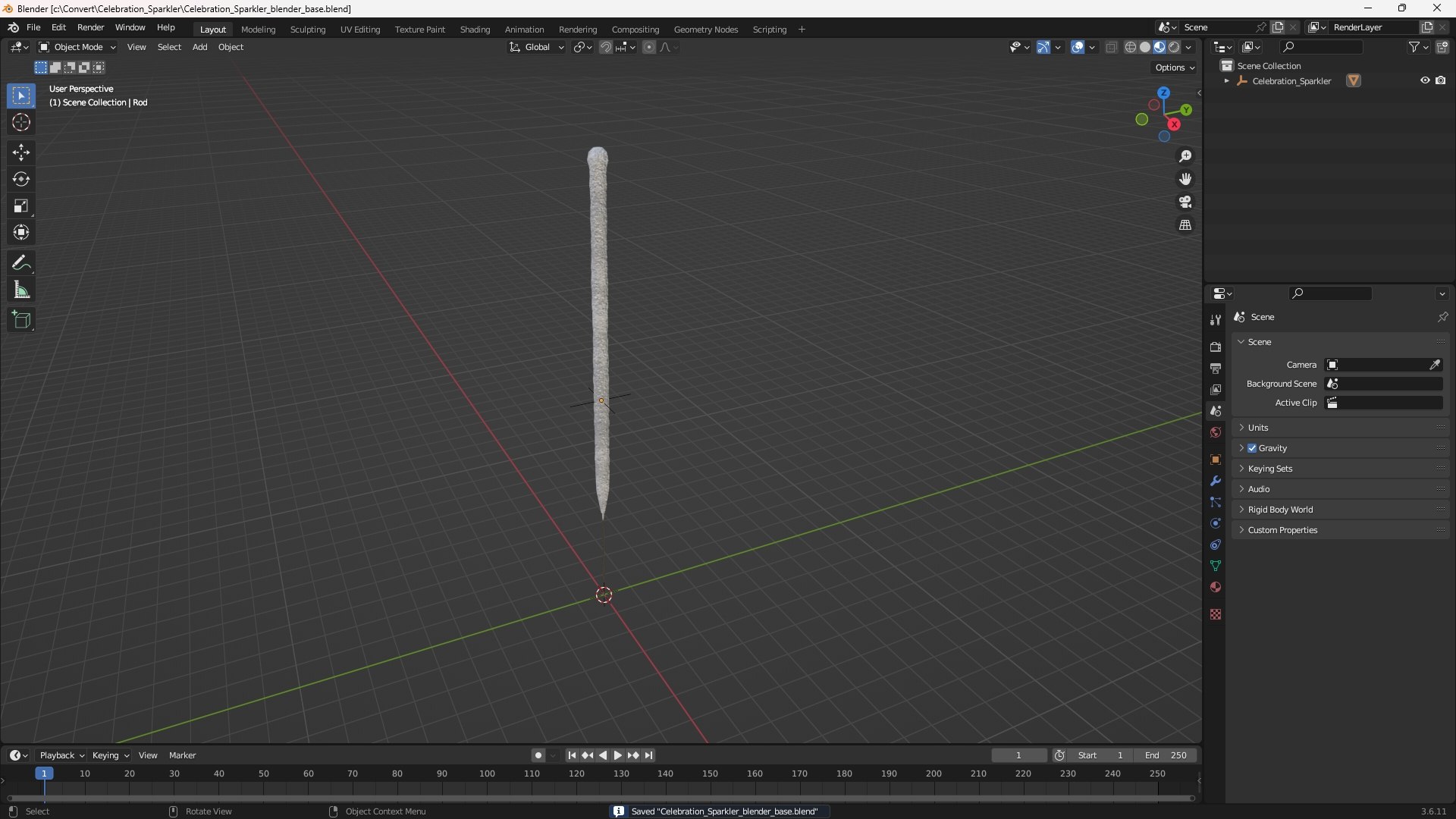The image size is (1456, 819).
Task: Open the Modifier properties wrench tab
Action: (x=1216, y=481)
